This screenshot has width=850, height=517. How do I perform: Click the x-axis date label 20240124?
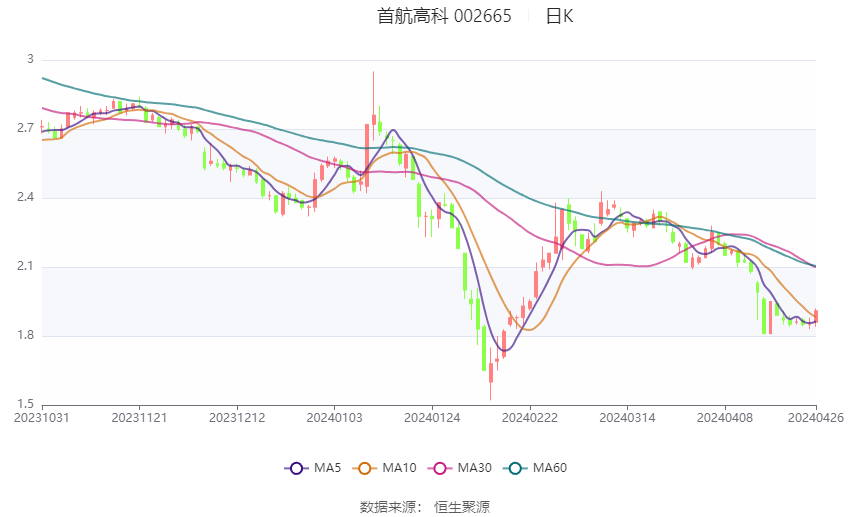[x=432, y=418]
